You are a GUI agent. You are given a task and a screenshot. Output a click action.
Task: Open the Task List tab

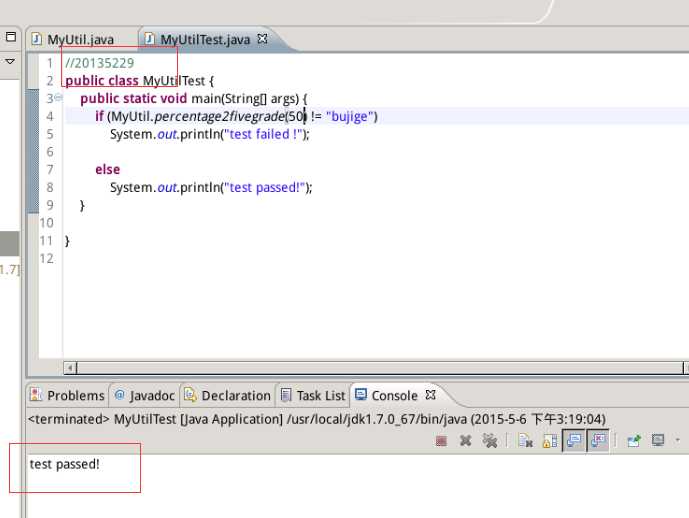pyautogui.click(x=313, y=395)
